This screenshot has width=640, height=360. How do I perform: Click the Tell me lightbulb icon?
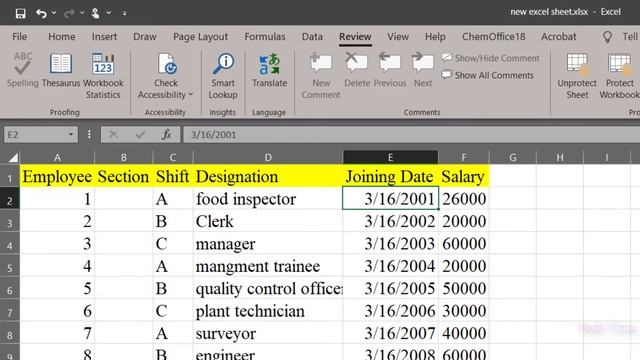tap(607, 37)
